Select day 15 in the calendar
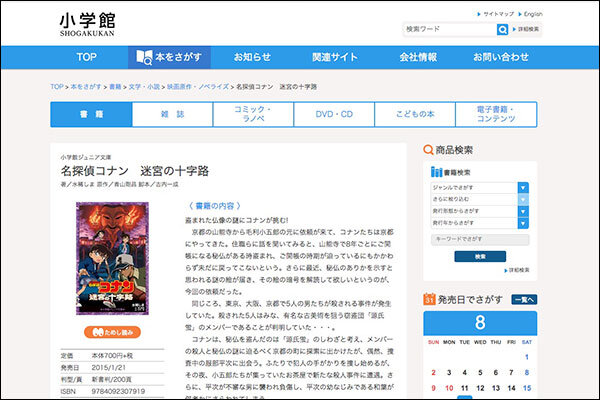This screenshot has height=400, width=600. [527, 388]
